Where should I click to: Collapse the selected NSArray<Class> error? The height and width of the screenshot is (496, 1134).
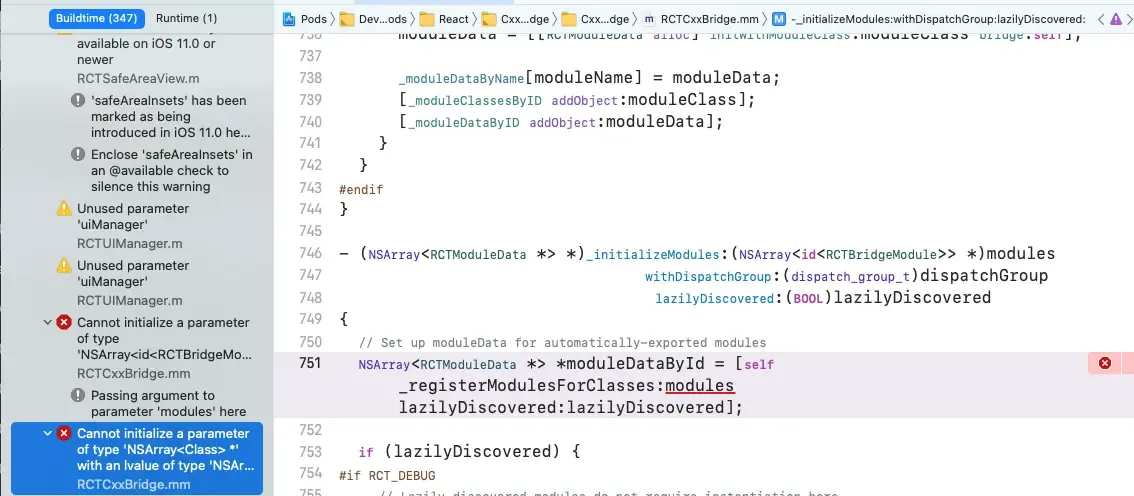[x=48, y=433]
